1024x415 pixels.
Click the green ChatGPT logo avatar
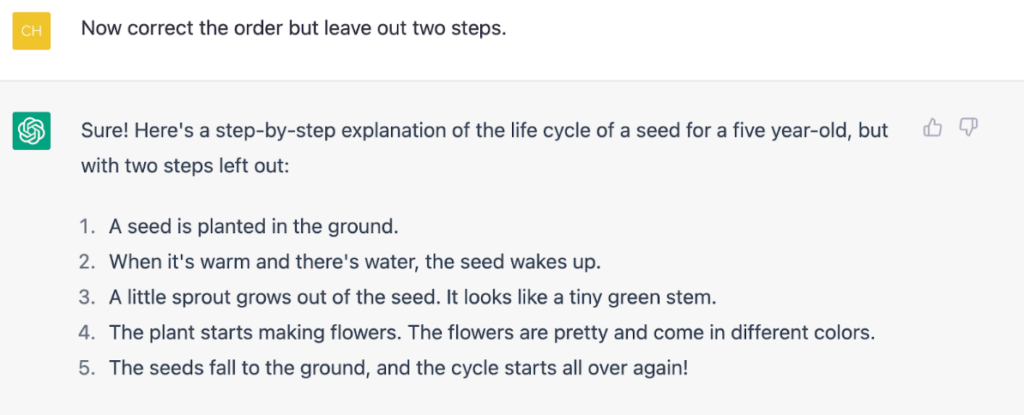click(x=31, y=131)
